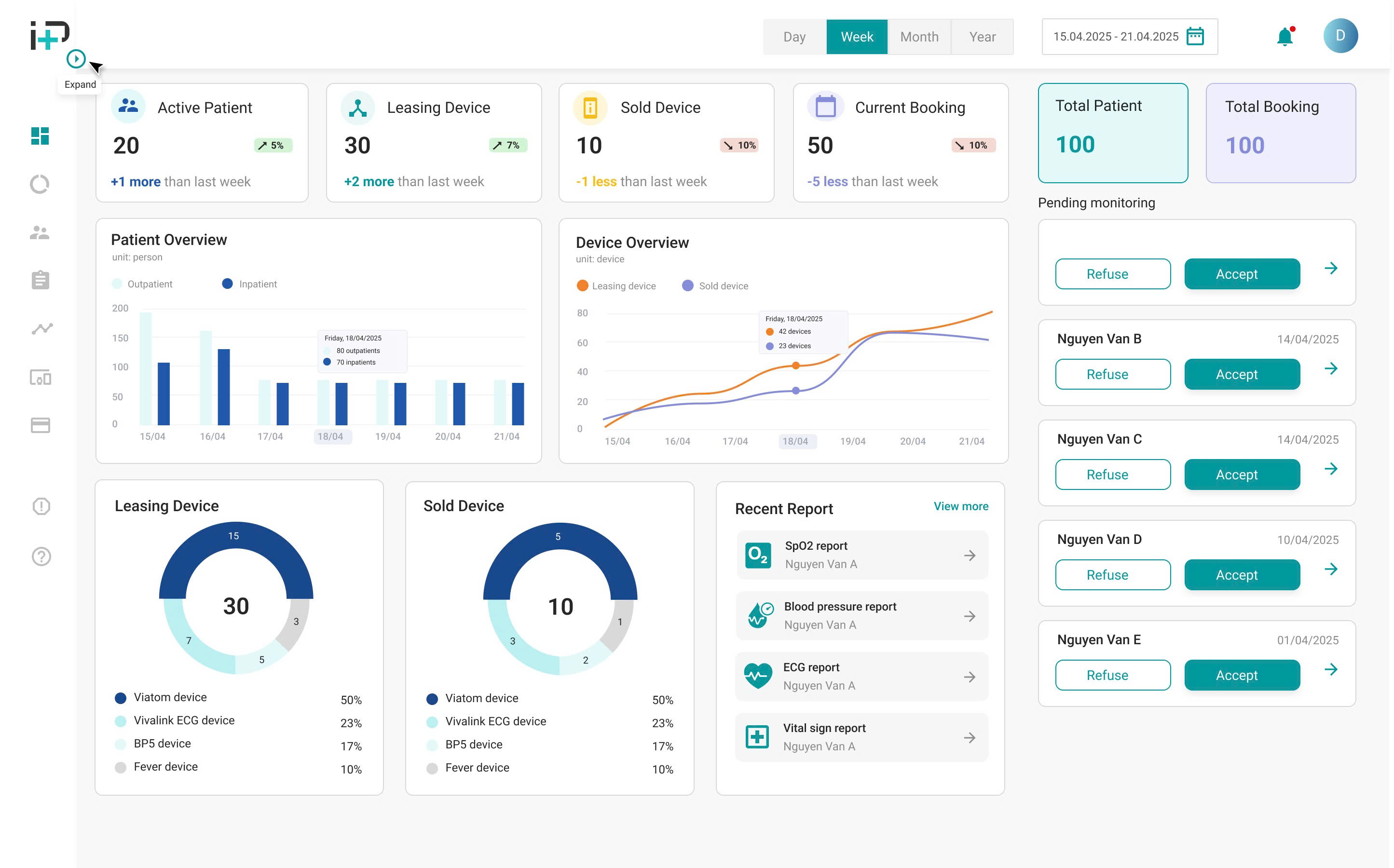Viewport: 1394px width, 868px height.
Task: Open notifications bell icon
Action: tap(1285, 36)
